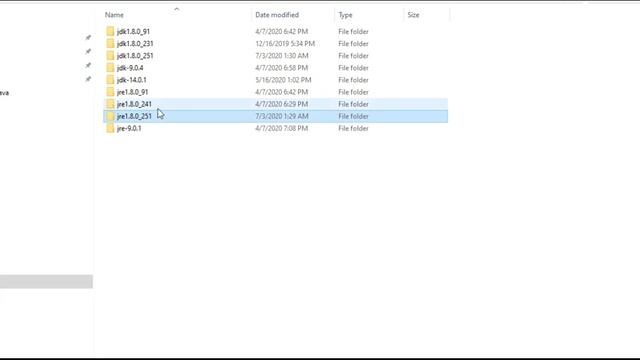
Task: Click the jdk1.8.0_91 folder name
Action: pyautogui.click(x=133, y=31)
